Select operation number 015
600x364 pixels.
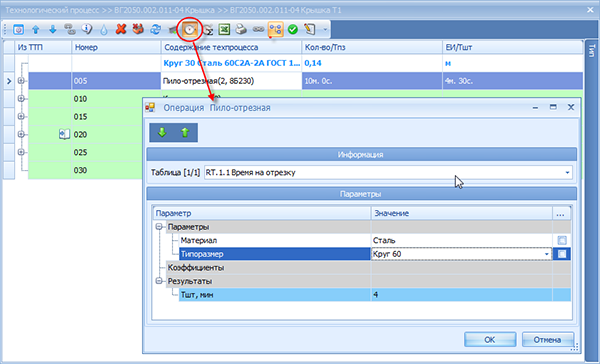[x=80, y=116]
